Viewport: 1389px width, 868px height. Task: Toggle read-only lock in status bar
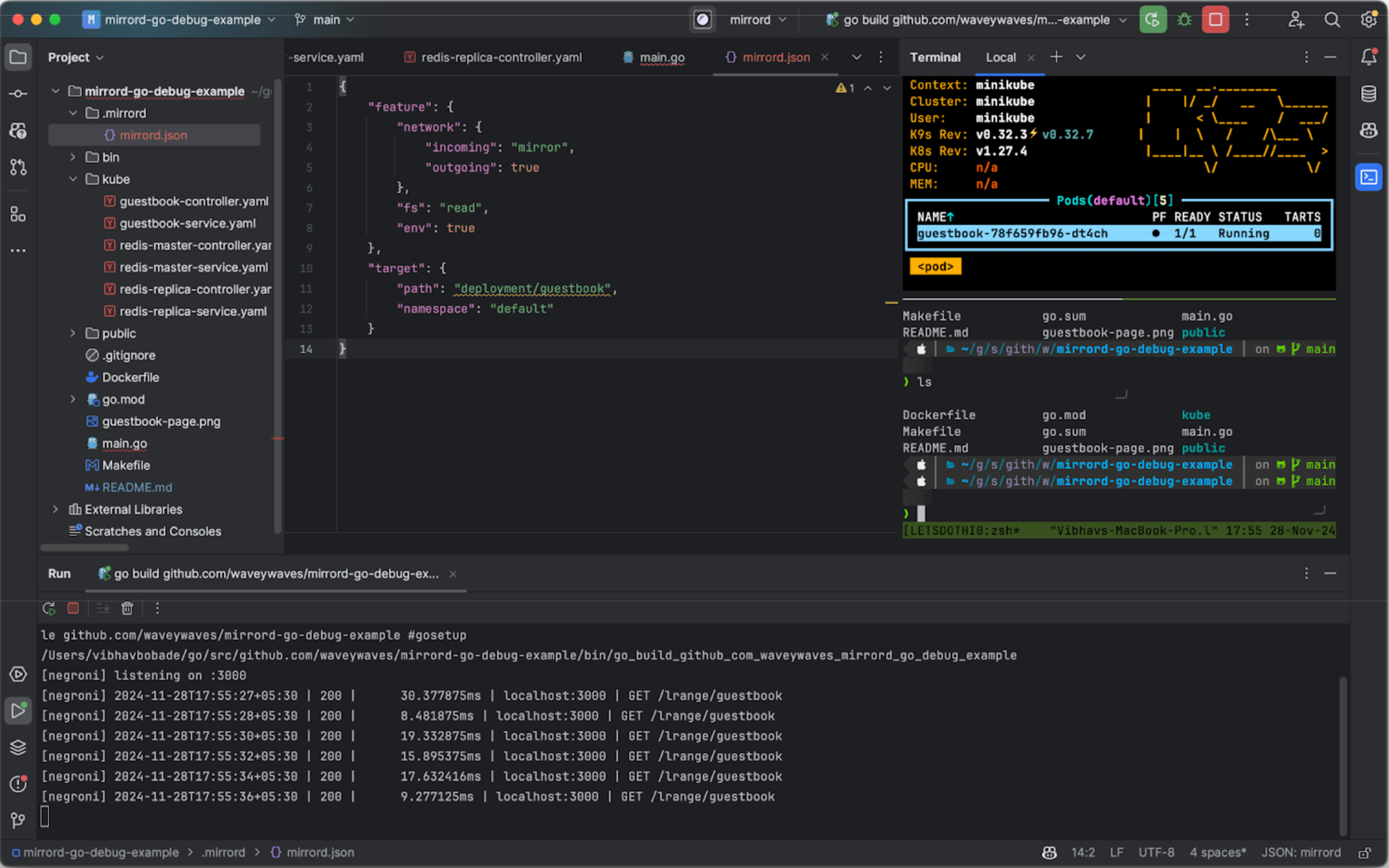tap(1365, 852)
